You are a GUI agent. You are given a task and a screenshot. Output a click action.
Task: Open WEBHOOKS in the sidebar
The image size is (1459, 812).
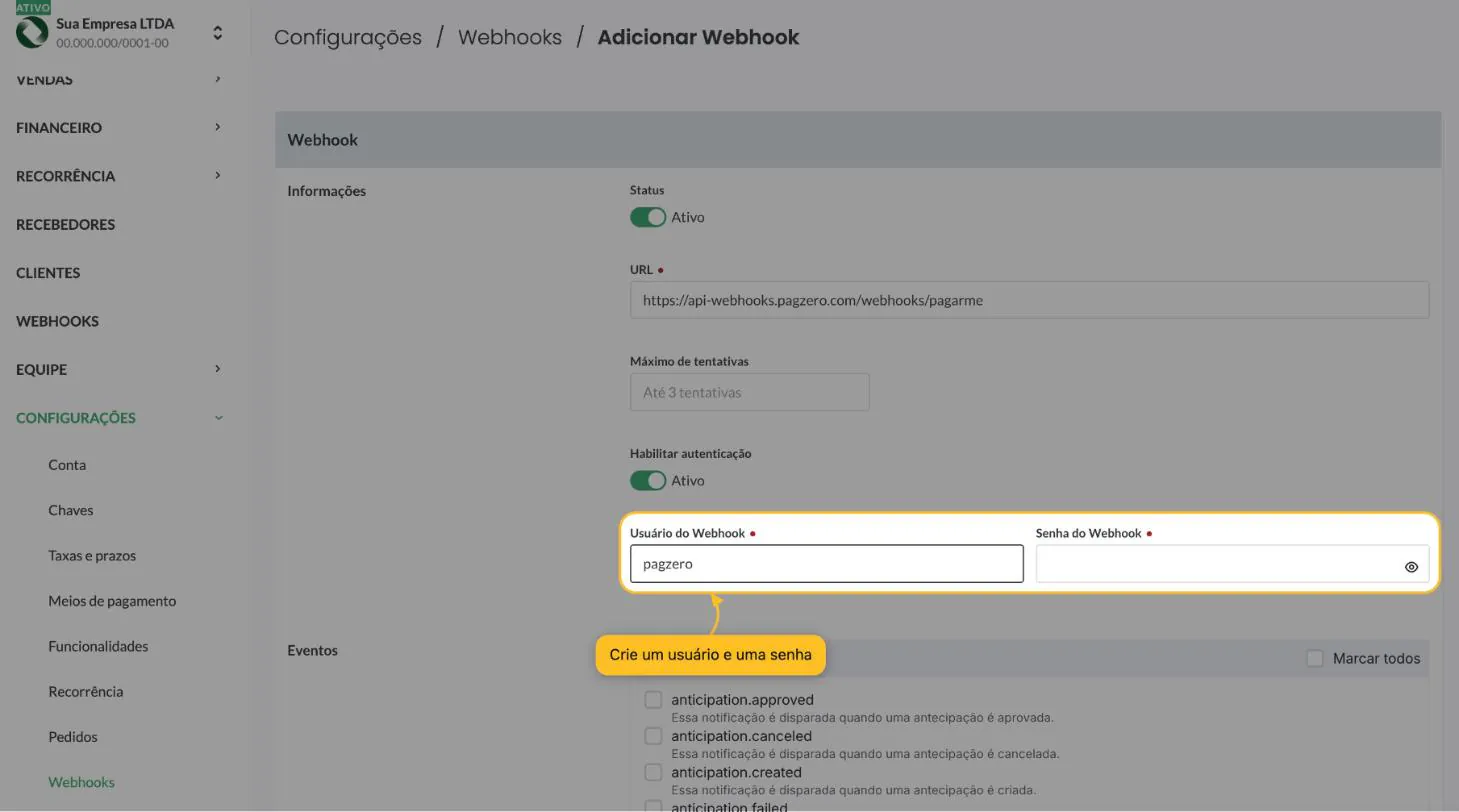point(57,321)
